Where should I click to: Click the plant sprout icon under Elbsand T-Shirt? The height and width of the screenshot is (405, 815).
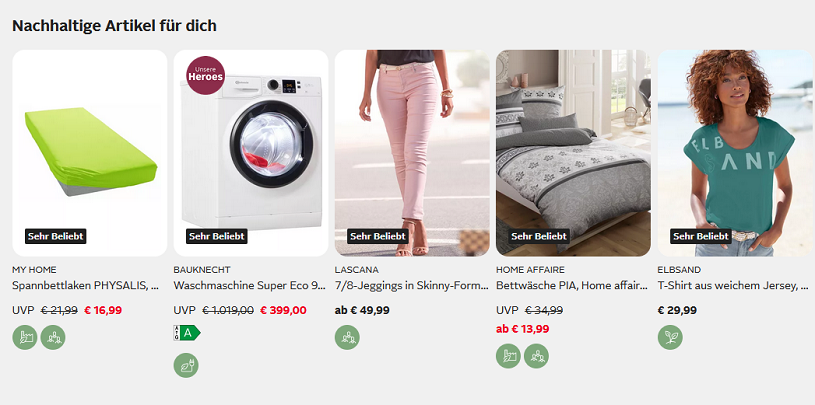(x=671, y=337)
